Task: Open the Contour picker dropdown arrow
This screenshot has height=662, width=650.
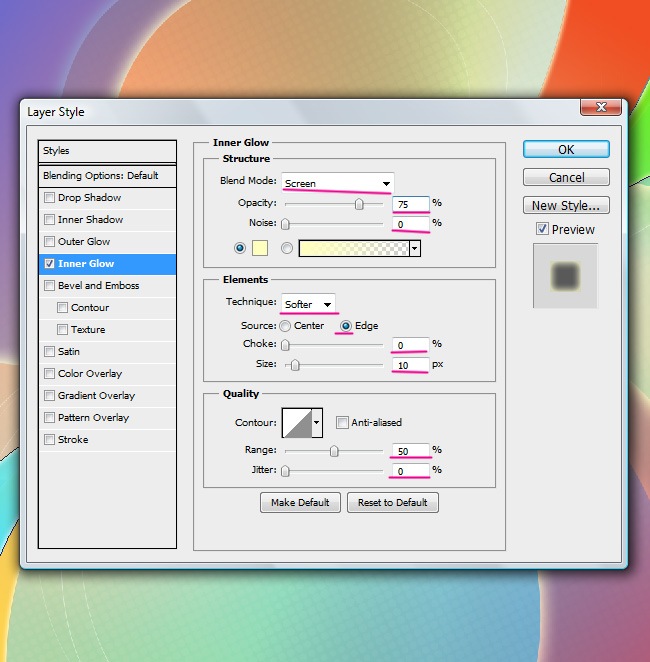Action: [x=318, y=423]
